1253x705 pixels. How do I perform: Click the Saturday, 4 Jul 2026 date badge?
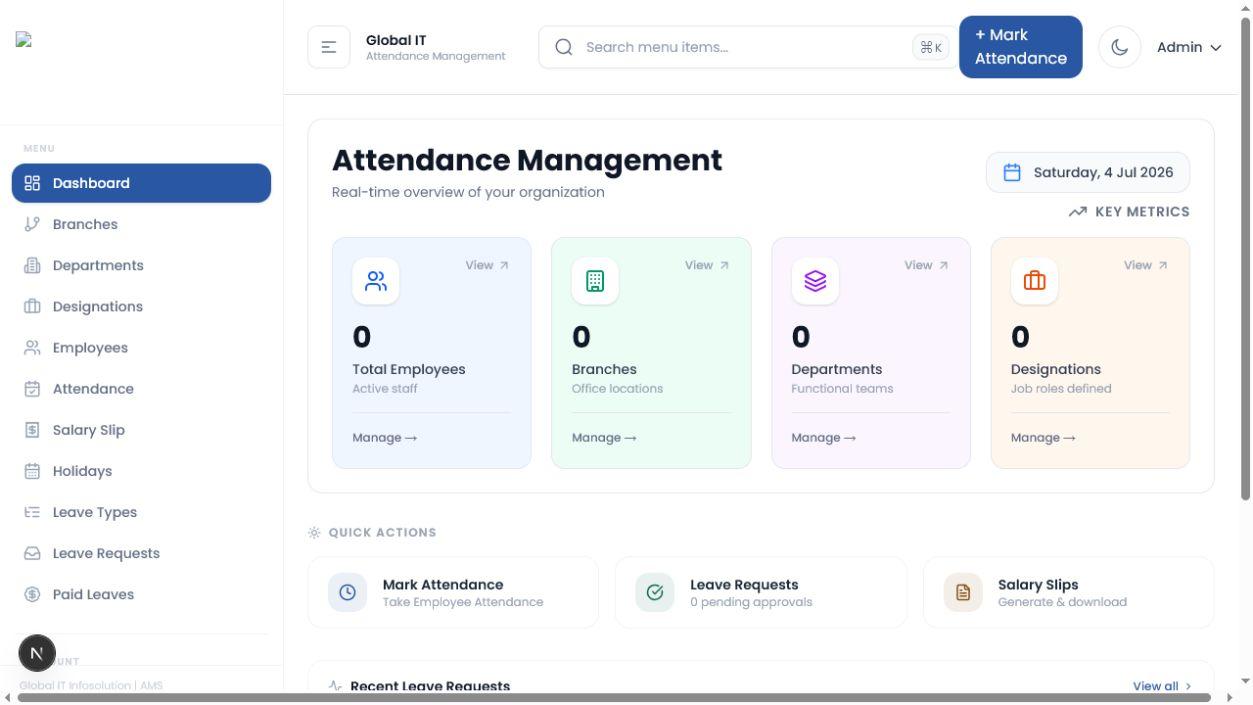pyautogui.click(x=1088, y=172)
